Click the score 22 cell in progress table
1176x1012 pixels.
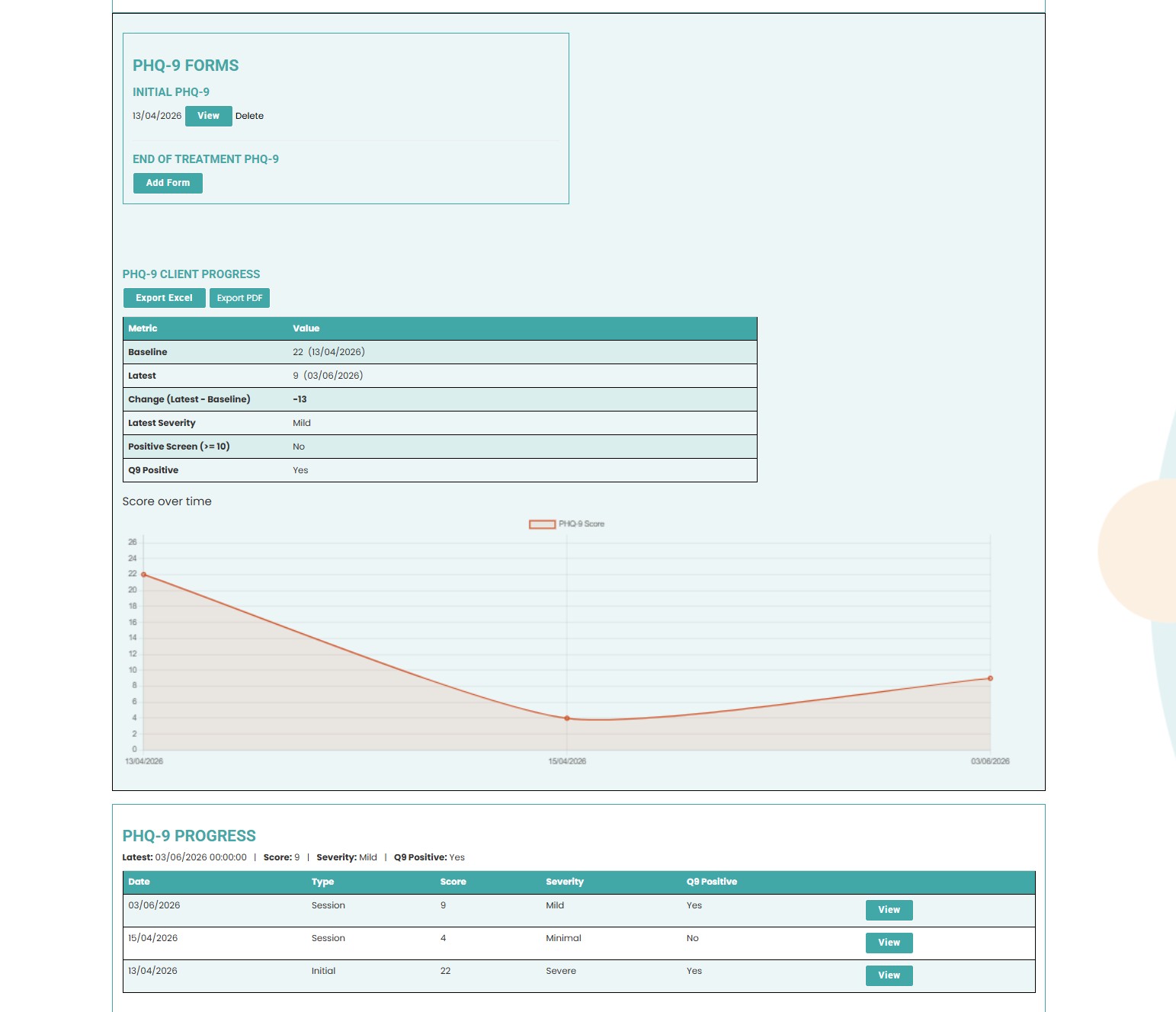pos(445,971)
